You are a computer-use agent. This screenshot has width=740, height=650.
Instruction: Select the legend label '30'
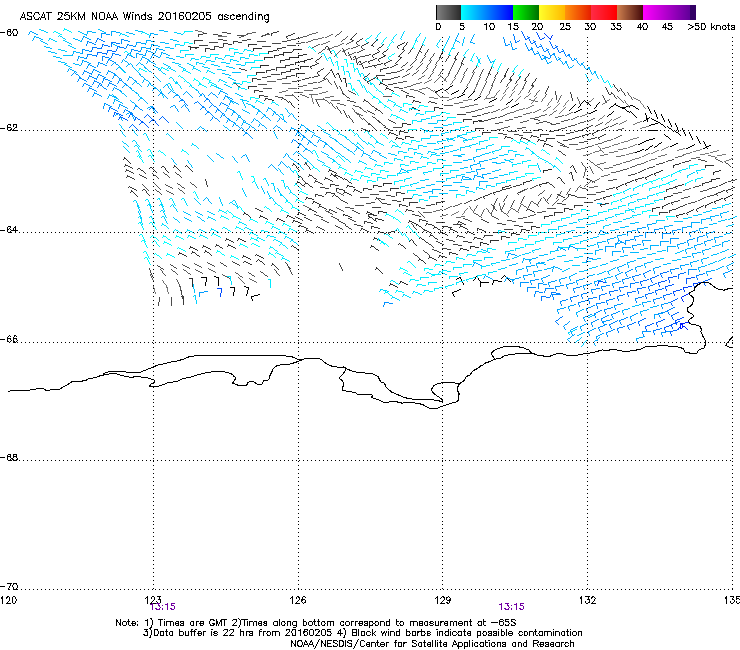click(x=590, y=27)
